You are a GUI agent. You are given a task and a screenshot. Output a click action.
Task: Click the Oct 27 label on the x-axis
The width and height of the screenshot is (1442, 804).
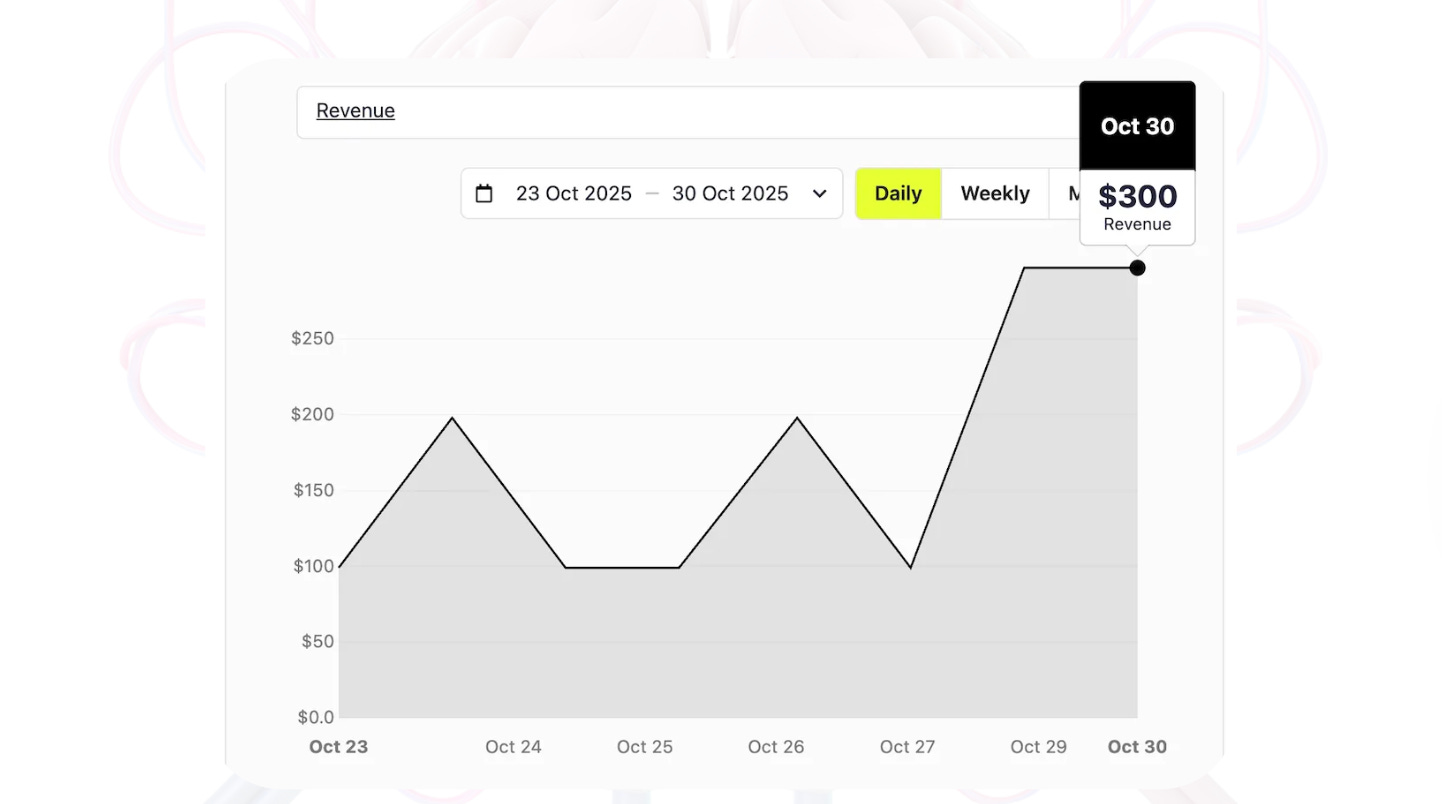pyautogui.click(x=907, y=746)
